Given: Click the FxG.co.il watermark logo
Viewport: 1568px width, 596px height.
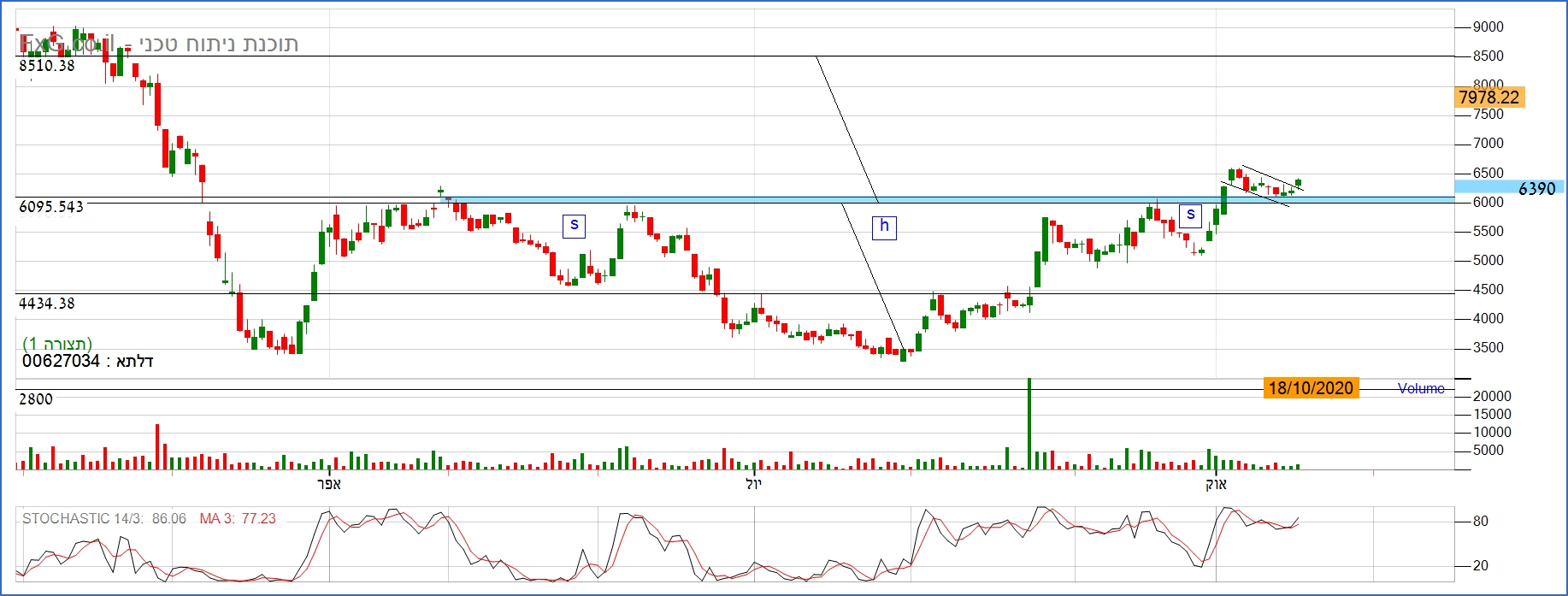Looking at the screenshot, I should point(67,43).
